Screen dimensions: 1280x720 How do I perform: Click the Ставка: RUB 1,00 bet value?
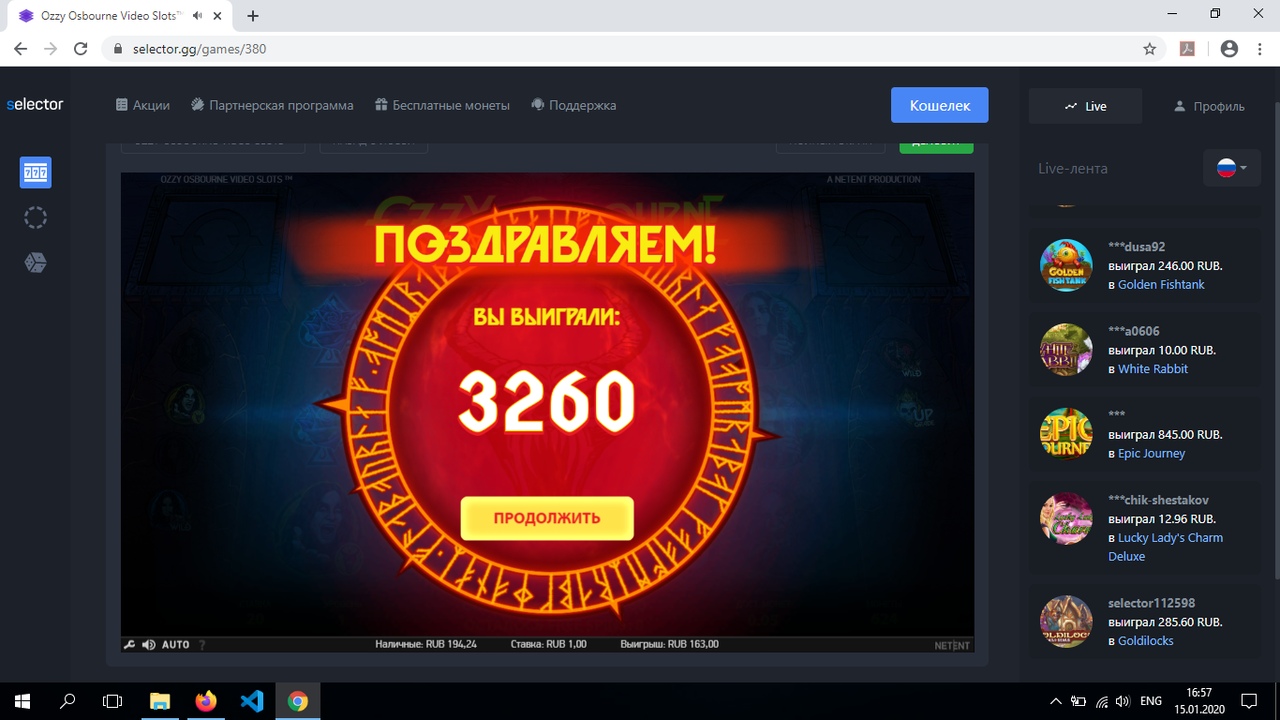click(x=548, y=645)
